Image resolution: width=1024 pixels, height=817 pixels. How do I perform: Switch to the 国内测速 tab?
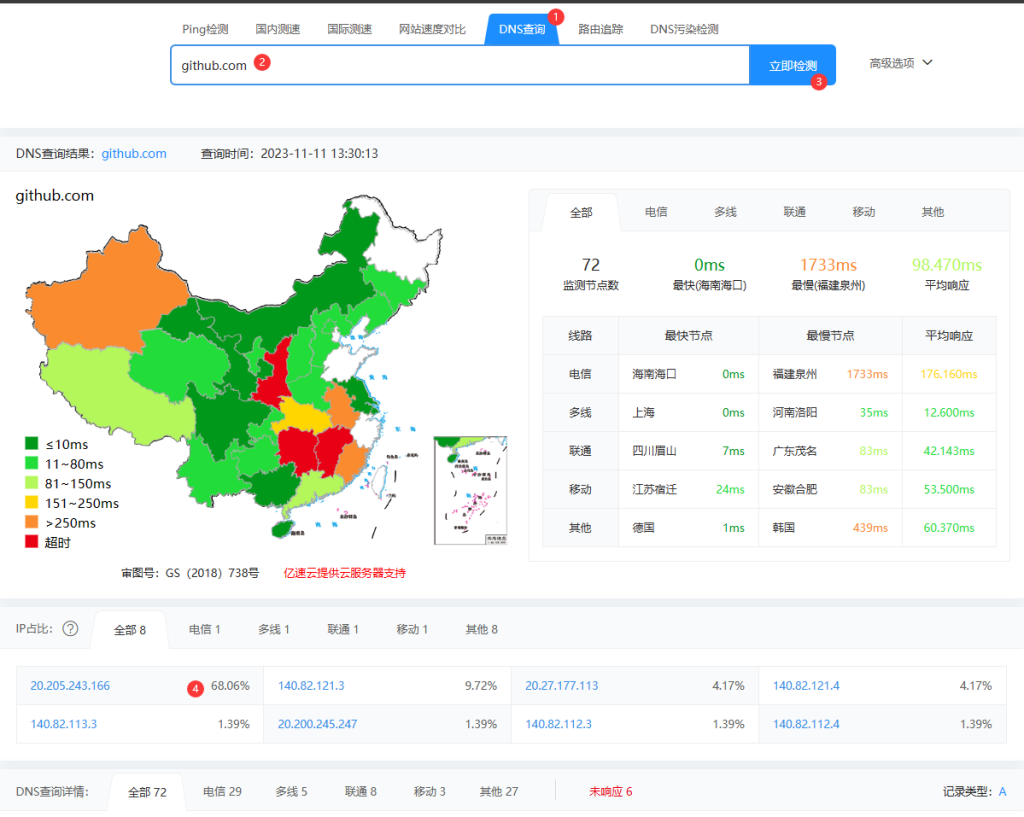pos(278,29)
